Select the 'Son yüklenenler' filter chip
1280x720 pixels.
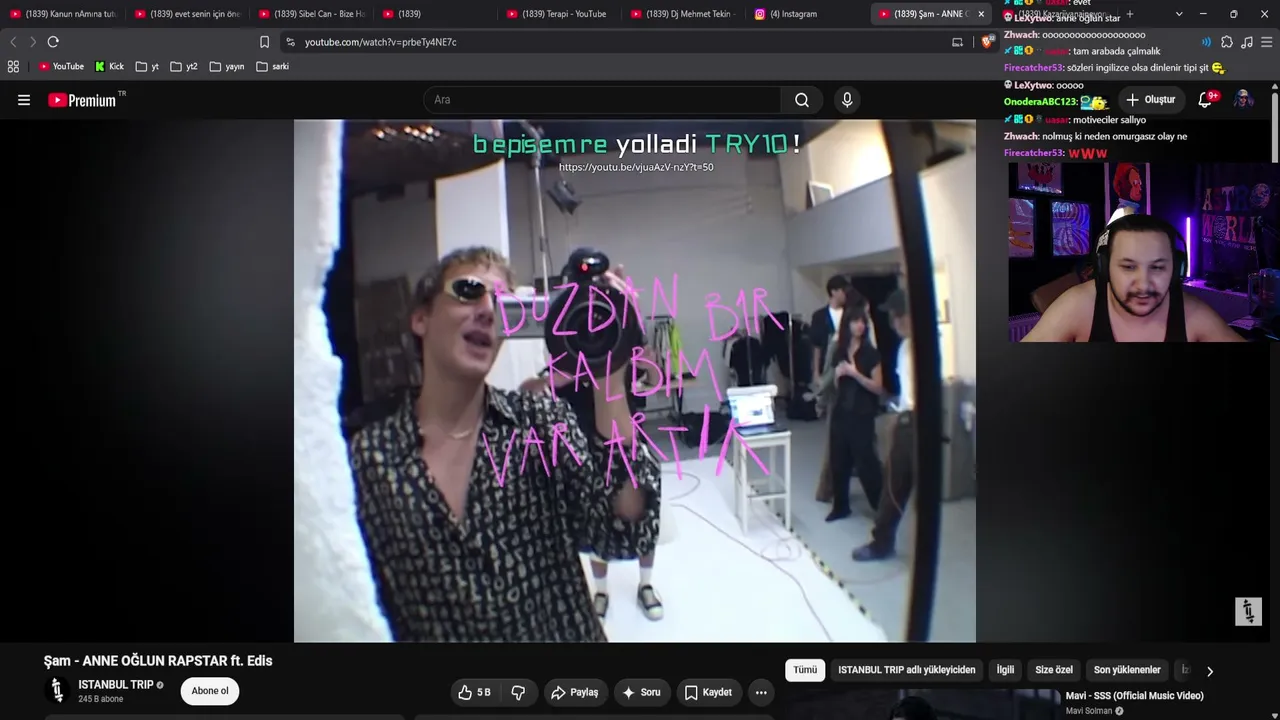coord(1127,670)
